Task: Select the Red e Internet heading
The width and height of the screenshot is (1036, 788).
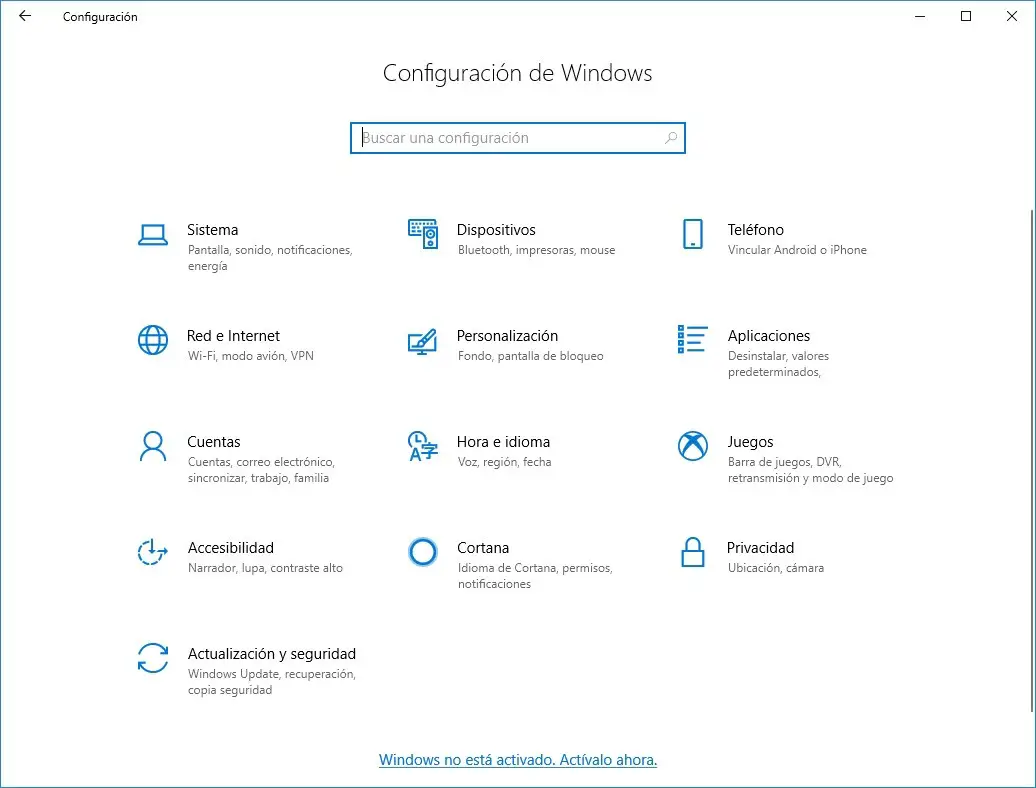Action: tap(233, 336)
